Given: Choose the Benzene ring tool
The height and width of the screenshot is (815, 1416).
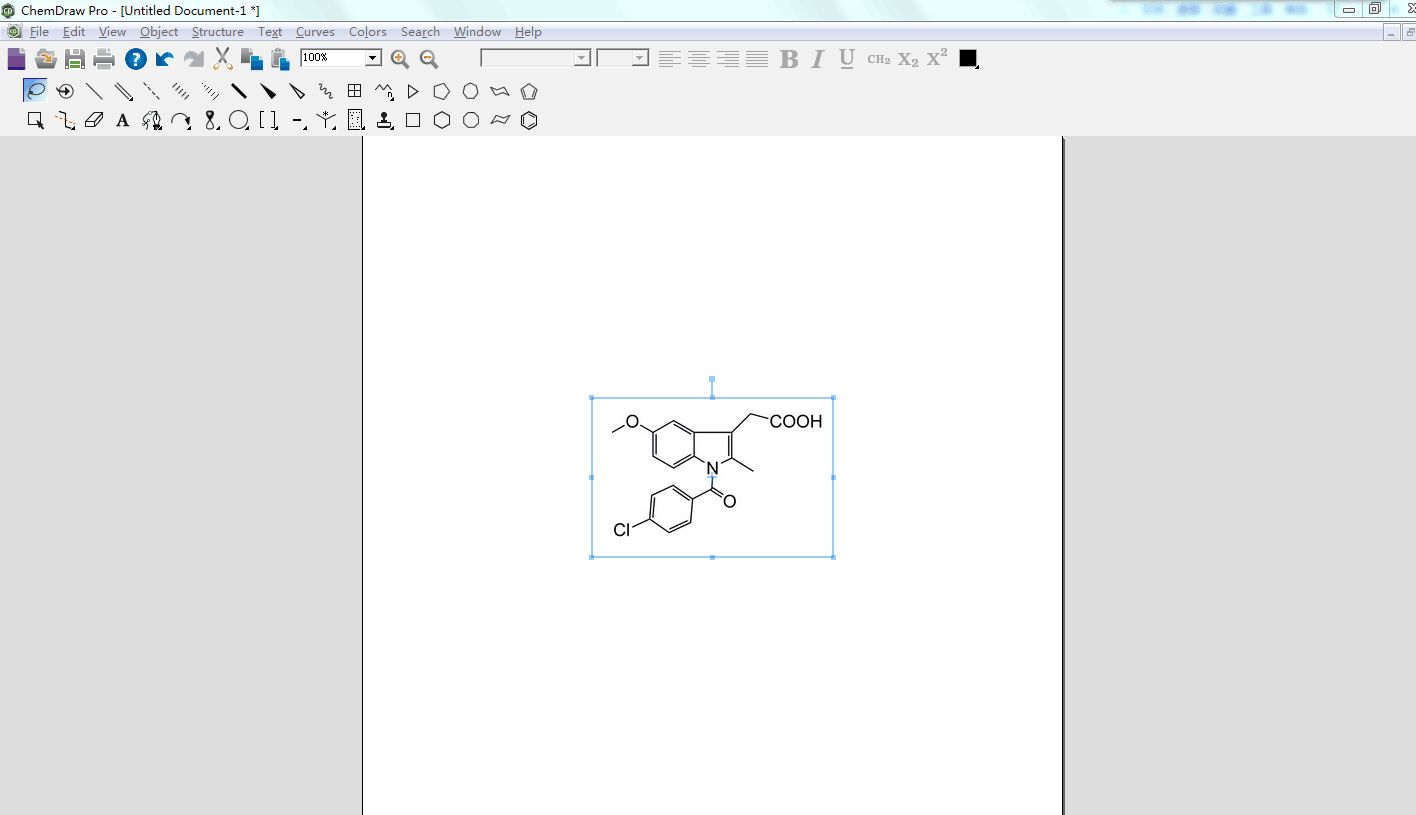Looking at the screenshot, I should 529,120.
